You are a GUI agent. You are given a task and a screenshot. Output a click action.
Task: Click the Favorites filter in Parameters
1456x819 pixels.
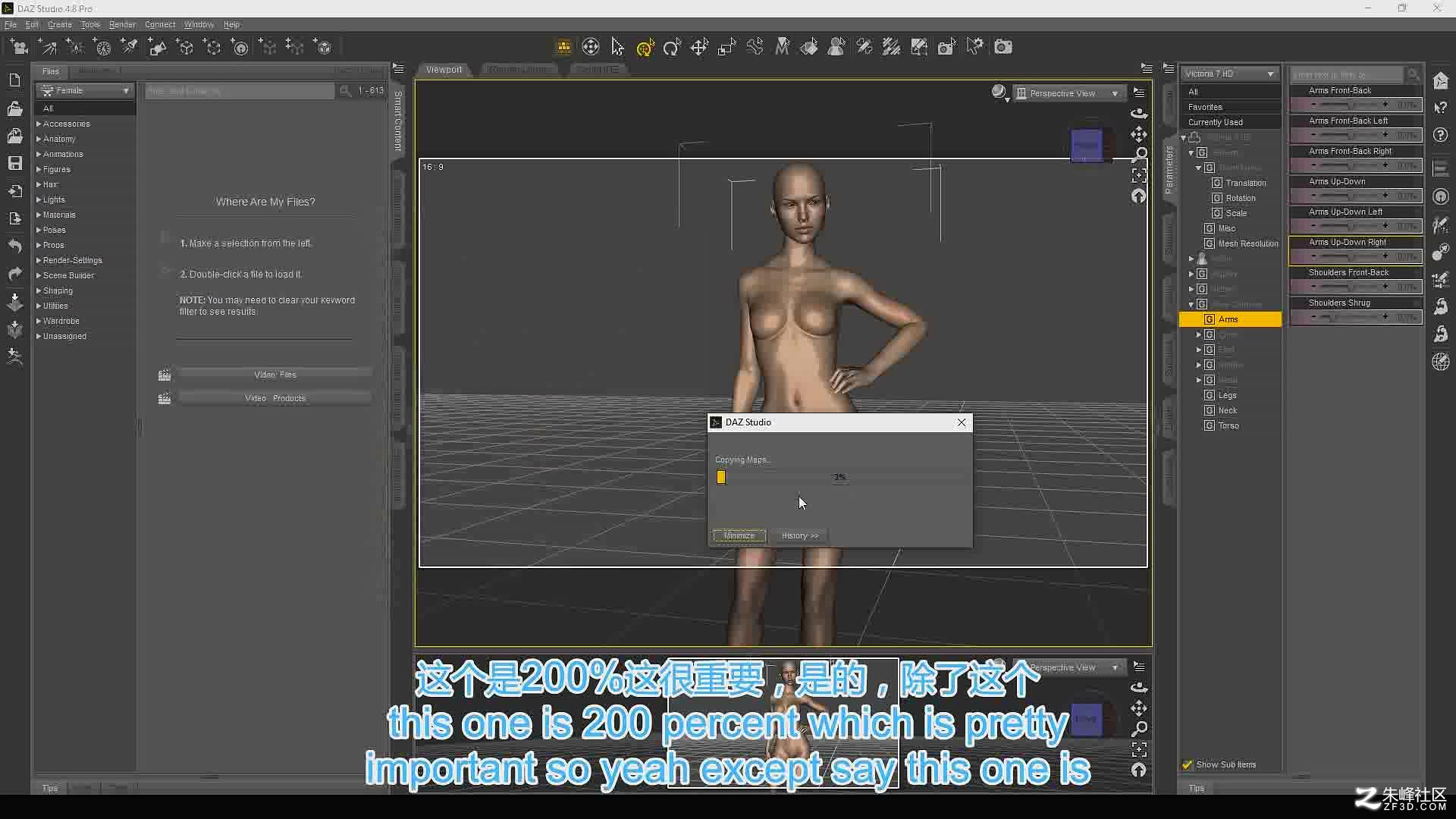(1230, 107)
